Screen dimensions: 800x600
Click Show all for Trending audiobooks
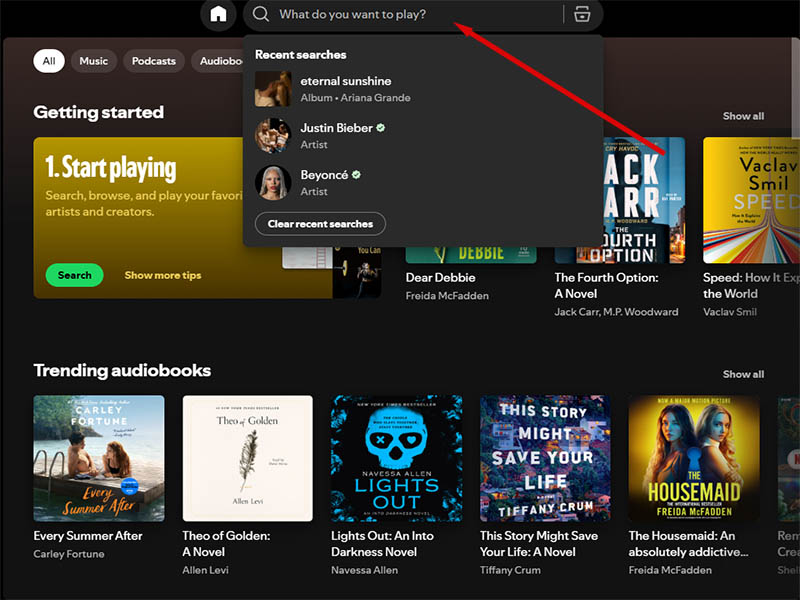743,374
